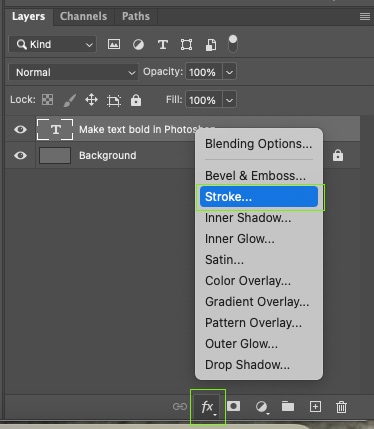Image resolution: width=374 pixels, height=429 pixels.
Task: Open the fx layer style button
Action: point(208,407)
